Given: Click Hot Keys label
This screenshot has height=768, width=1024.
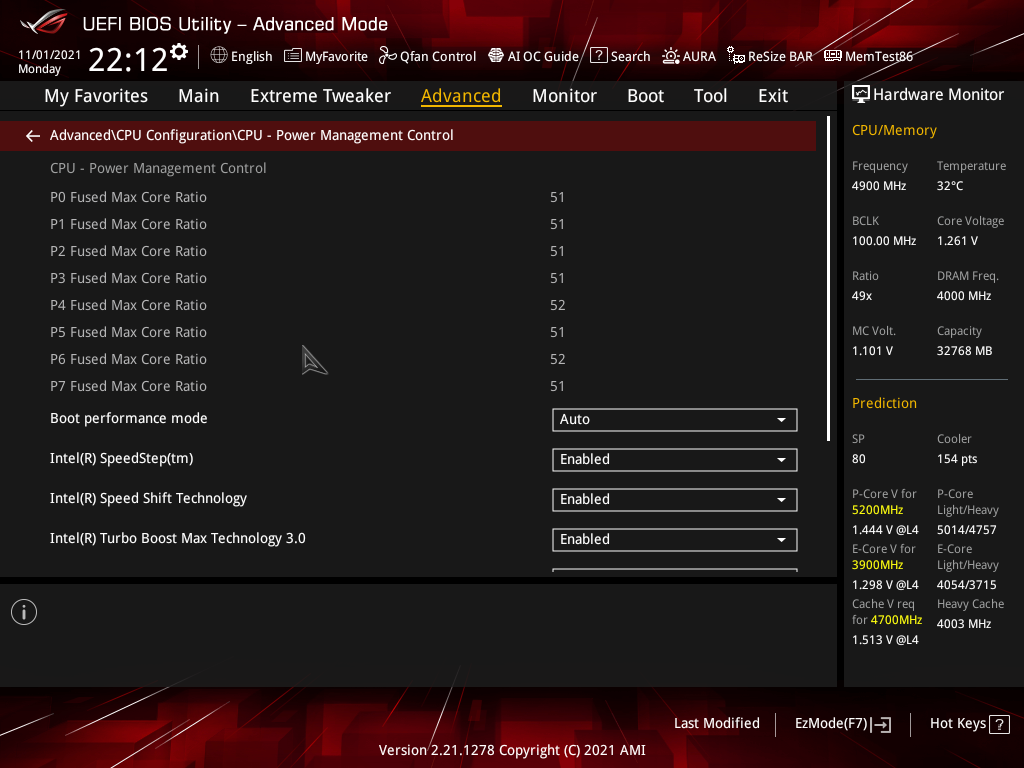Looking at the screenshot, I should click(957, 723).
